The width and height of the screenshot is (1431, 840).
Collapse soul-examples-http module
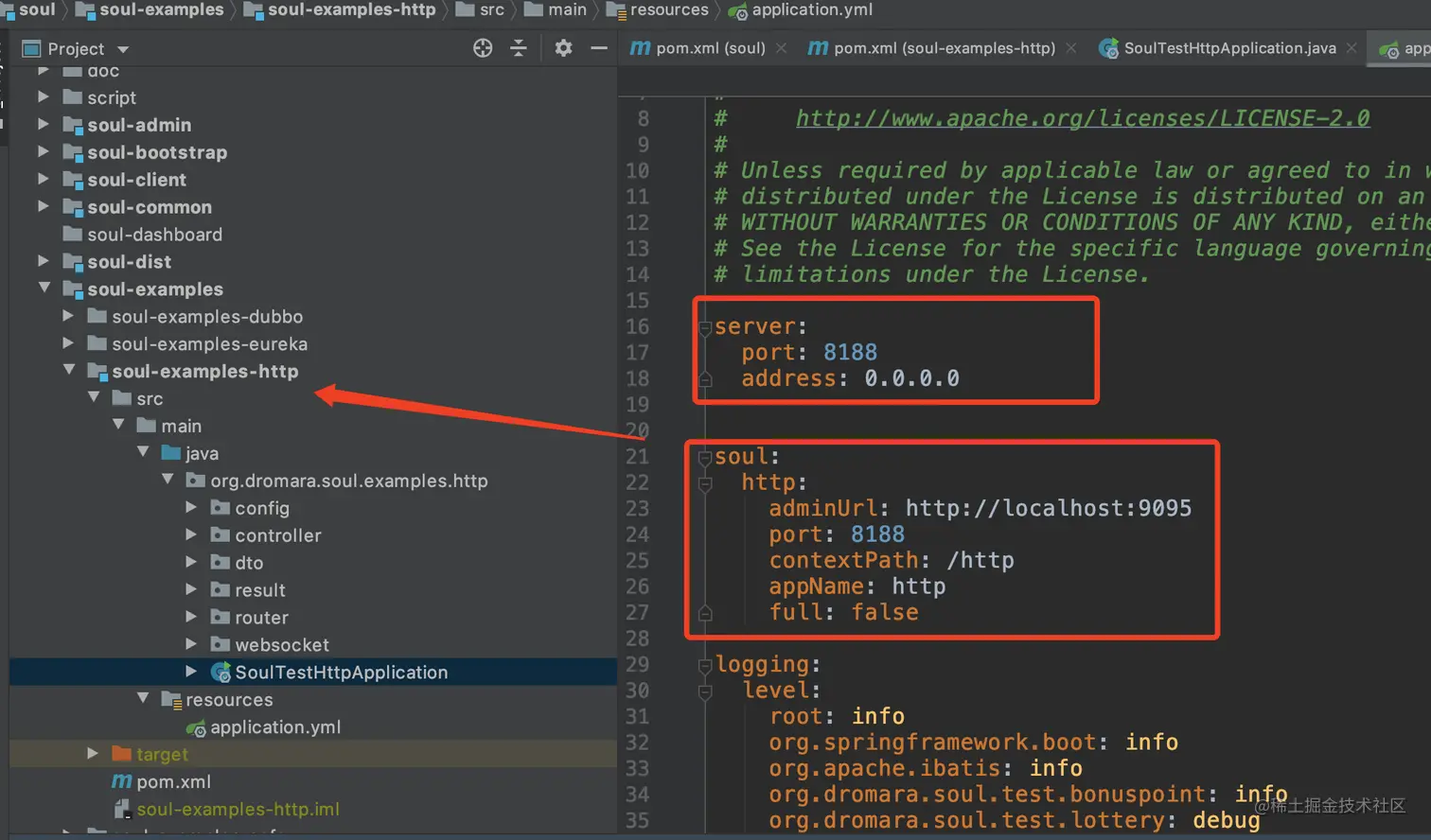click(68, 370)
